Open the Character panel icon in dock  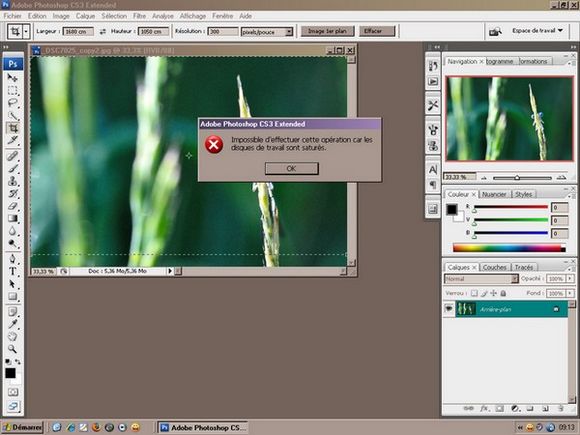433,170
